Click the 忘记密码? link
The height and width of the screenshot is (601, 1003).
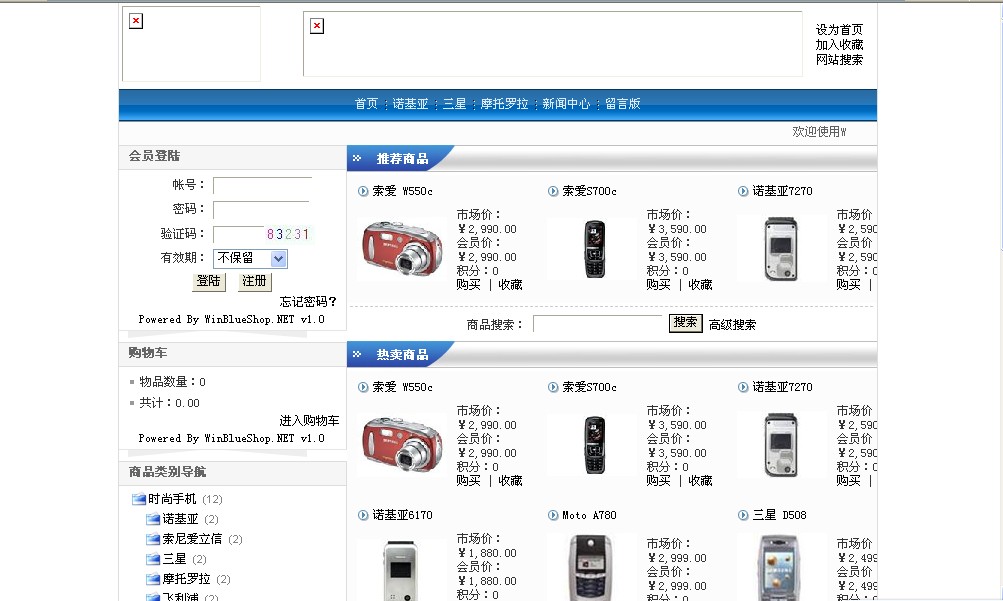[308, 301]
